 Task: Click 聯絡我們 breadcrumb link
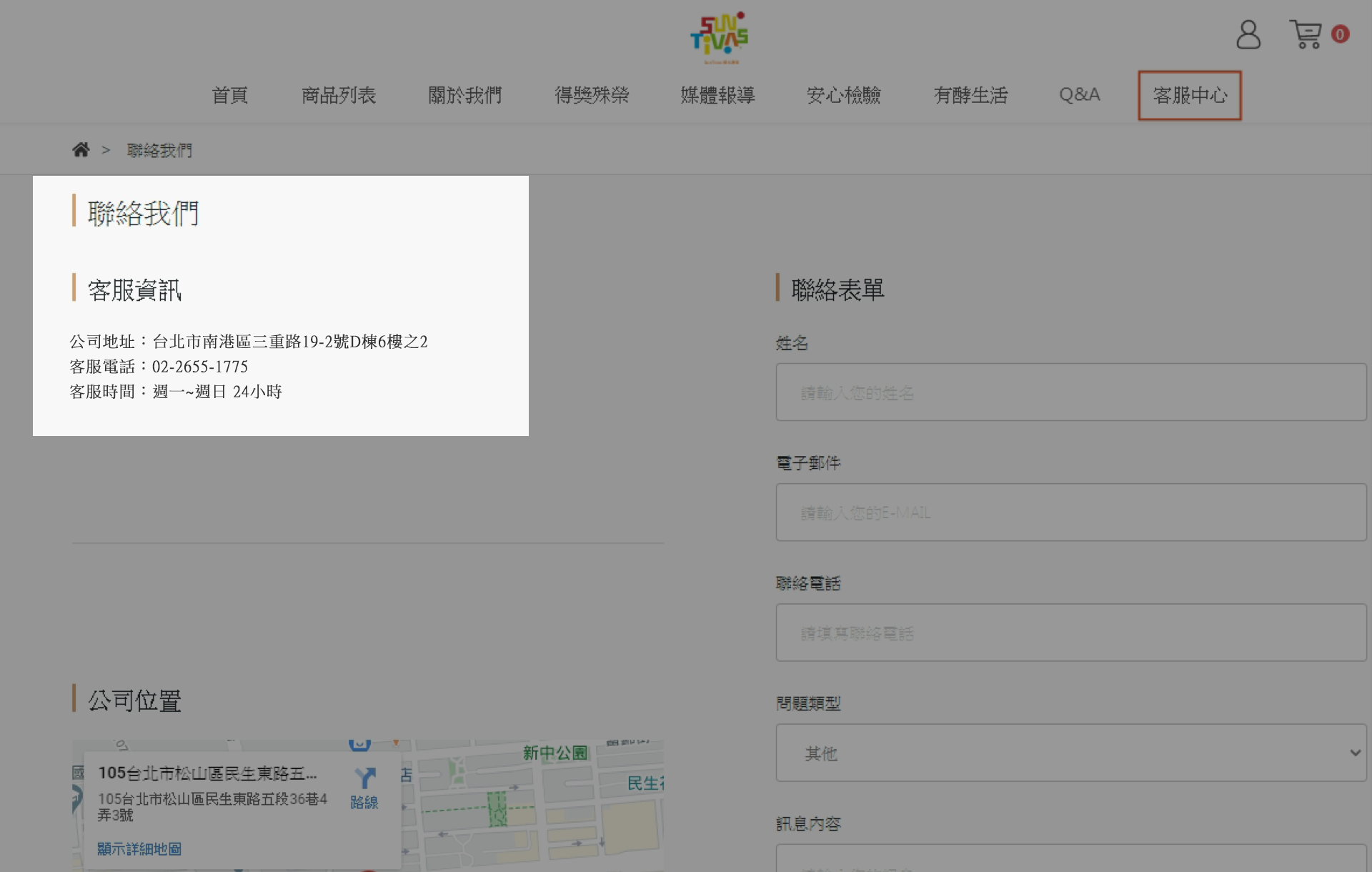[x=159, y=150]
